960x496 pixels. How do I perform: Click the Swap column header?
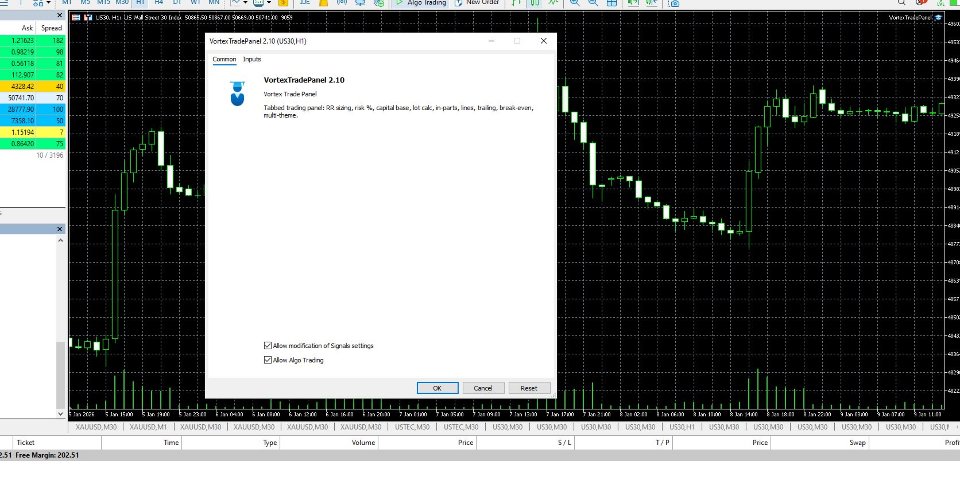coord(857,442)
